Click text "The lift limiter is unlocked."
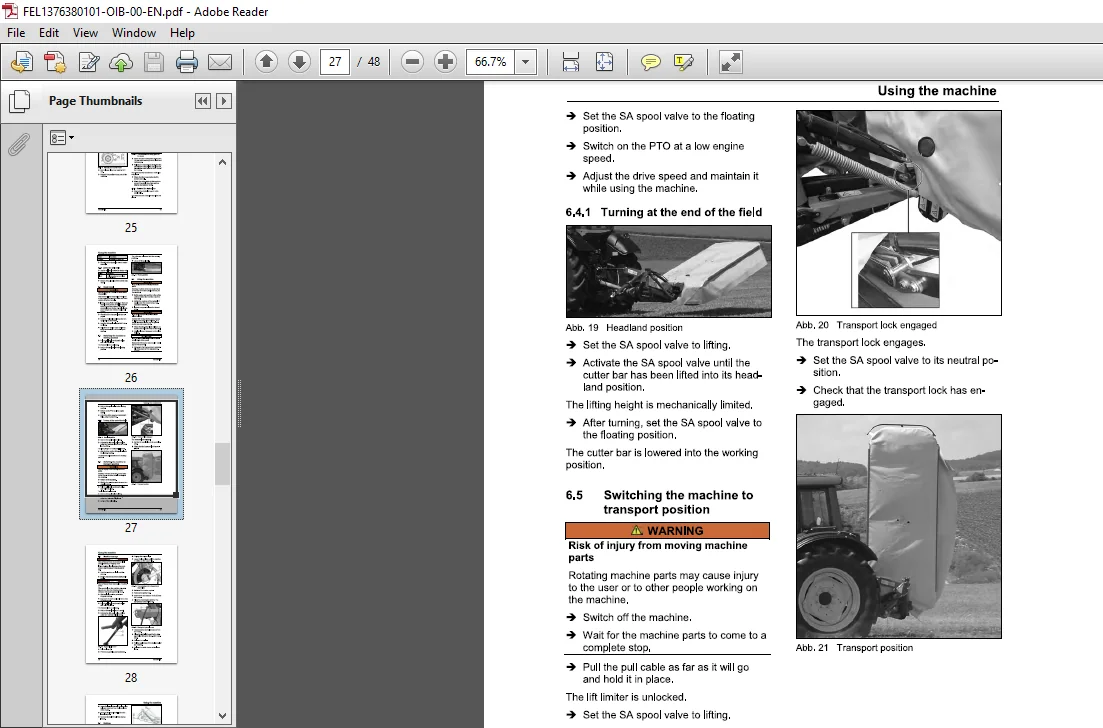Screen dimensions: 1103x728 tap(626, 697)
